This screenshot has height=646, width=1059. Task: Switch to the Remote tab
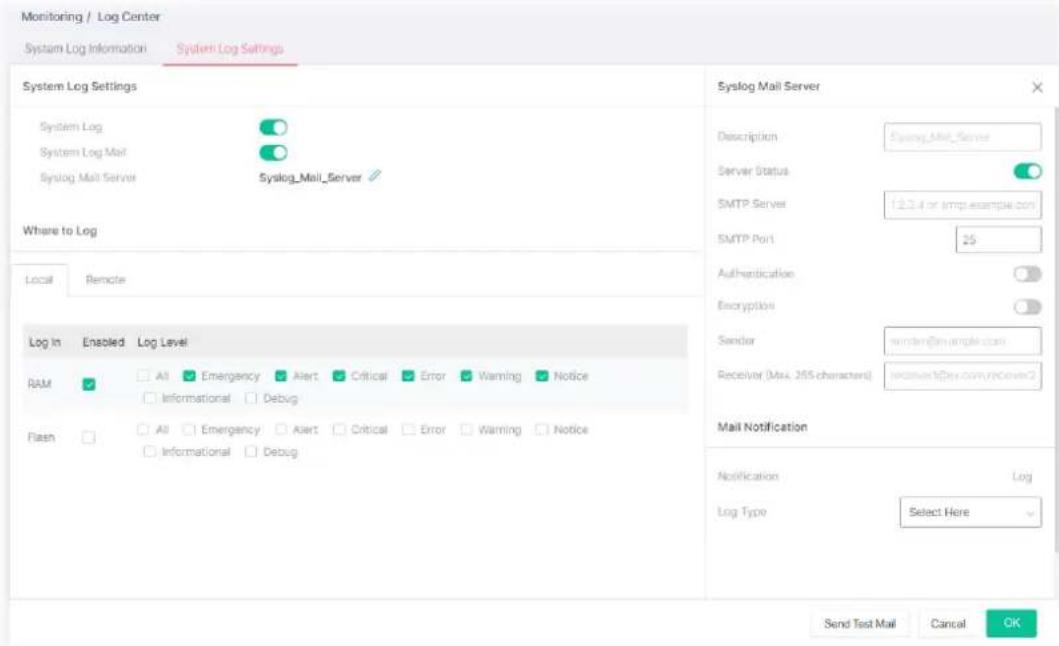point(105,280)
